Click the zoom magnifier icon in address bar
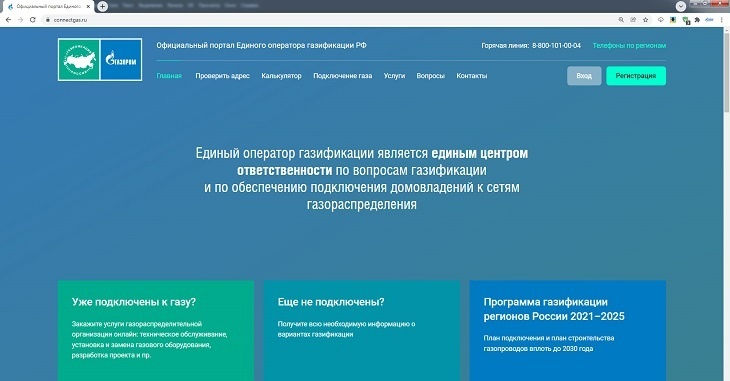The width and height of the screenshot is (730, 381). [621, 20]
